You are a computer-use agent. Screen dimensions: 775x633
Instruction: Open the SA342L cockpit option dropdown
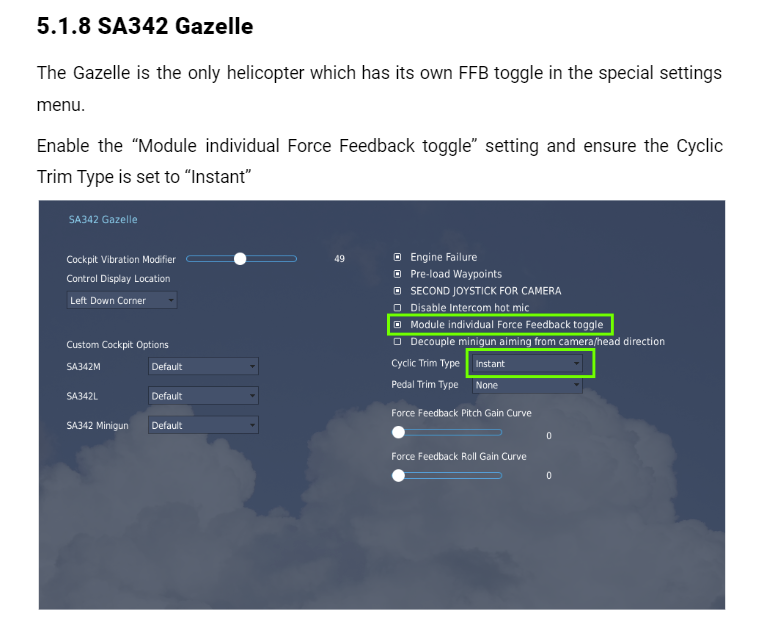point(203,396)
